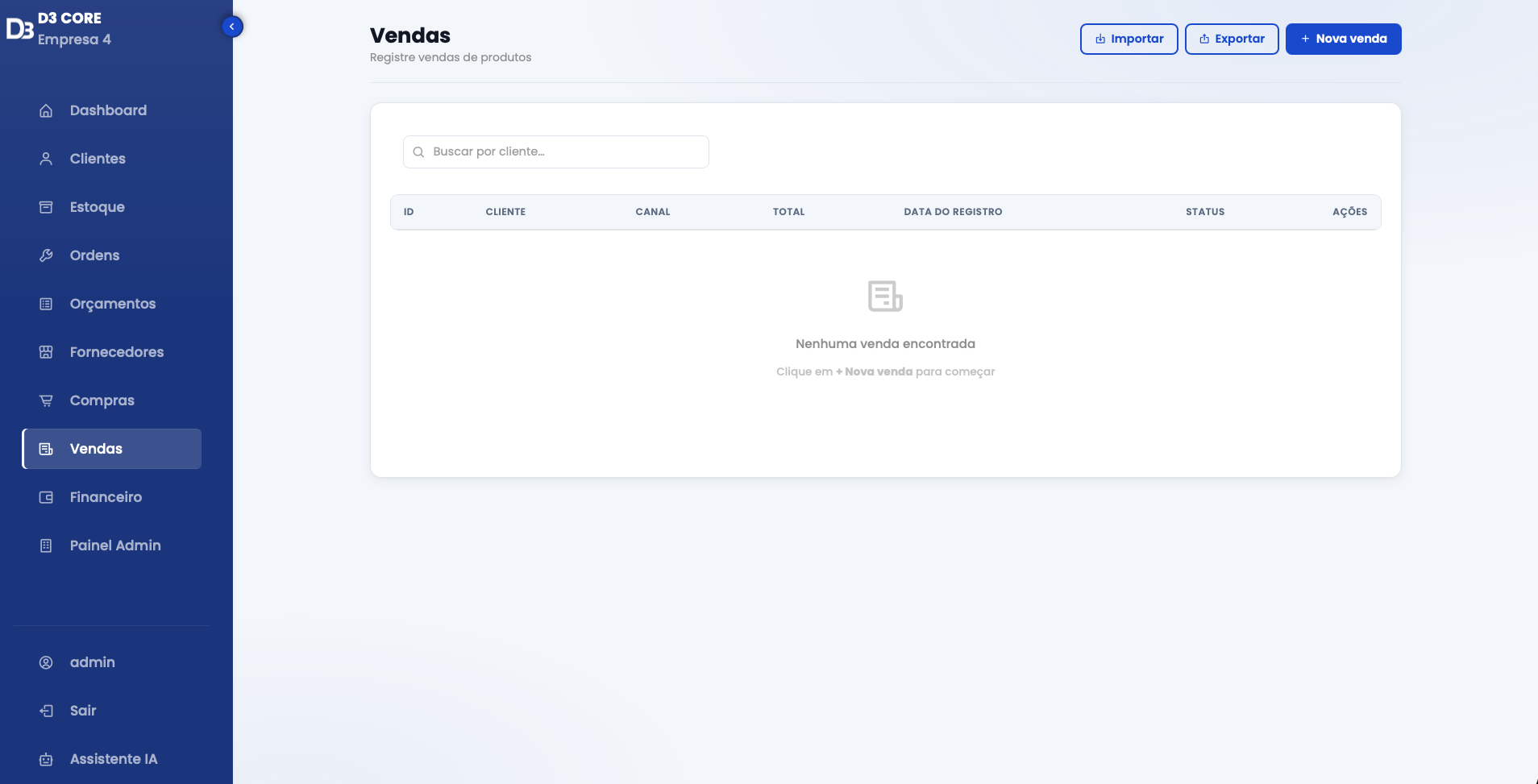
Task: Click 'Registre vendas de produtos' subtitle
Action: pyautogui.click(x=451, y=57)
